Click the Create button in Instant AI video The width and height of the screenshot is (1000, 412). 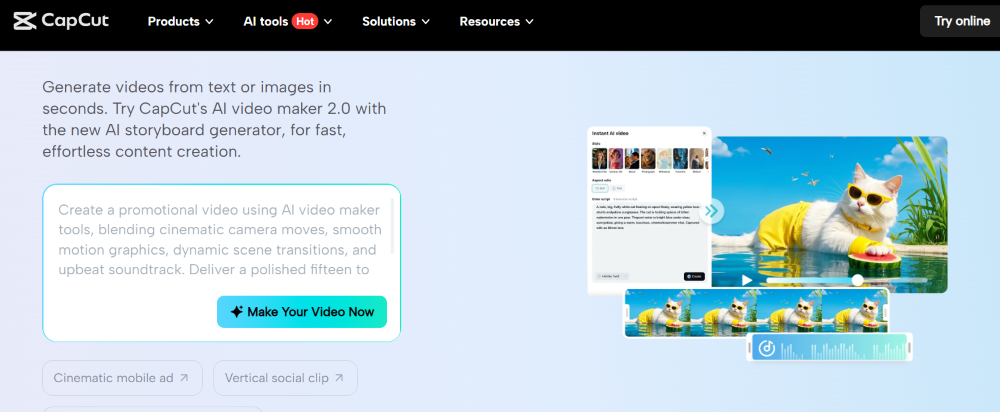(x=694, y=276)
